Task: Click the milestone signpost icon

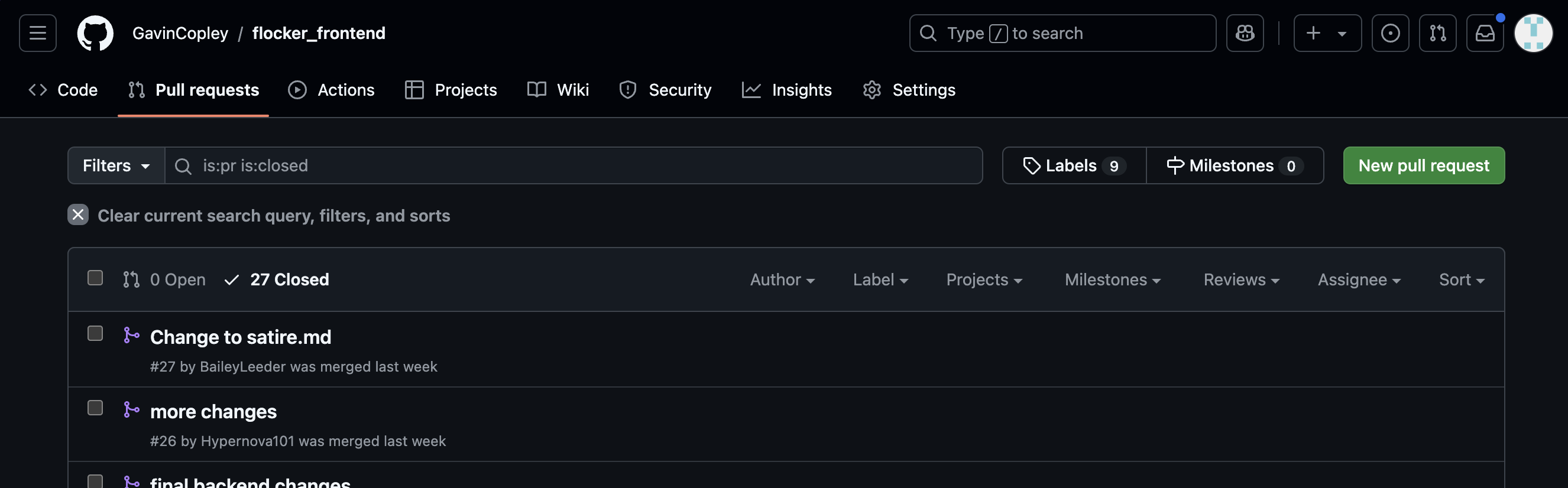Action: pos(1175,165)
